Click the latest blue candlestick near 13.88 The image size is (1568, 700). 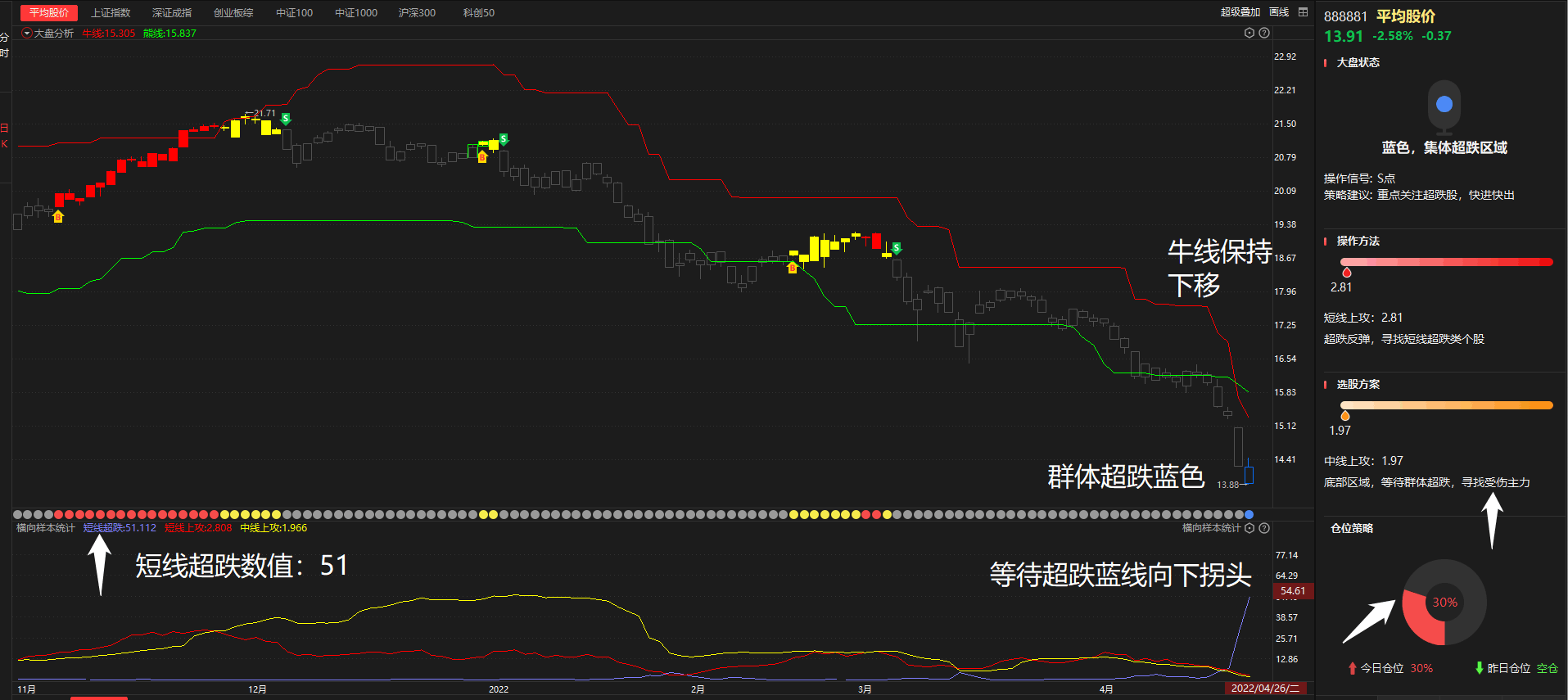(1249, 473)
